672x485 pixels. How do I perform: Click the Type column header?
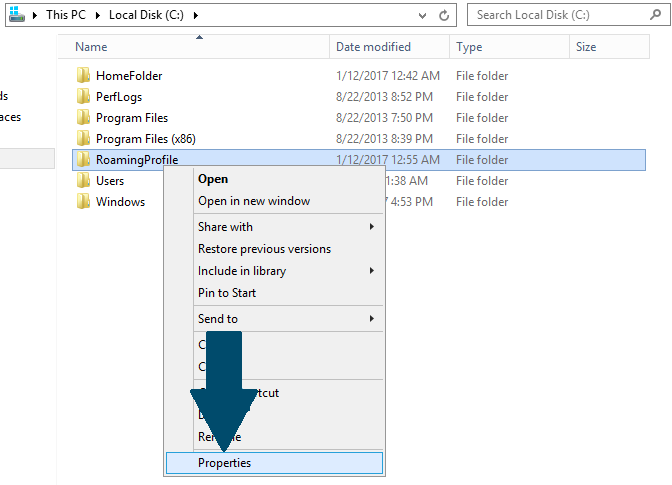coord(469,47)
